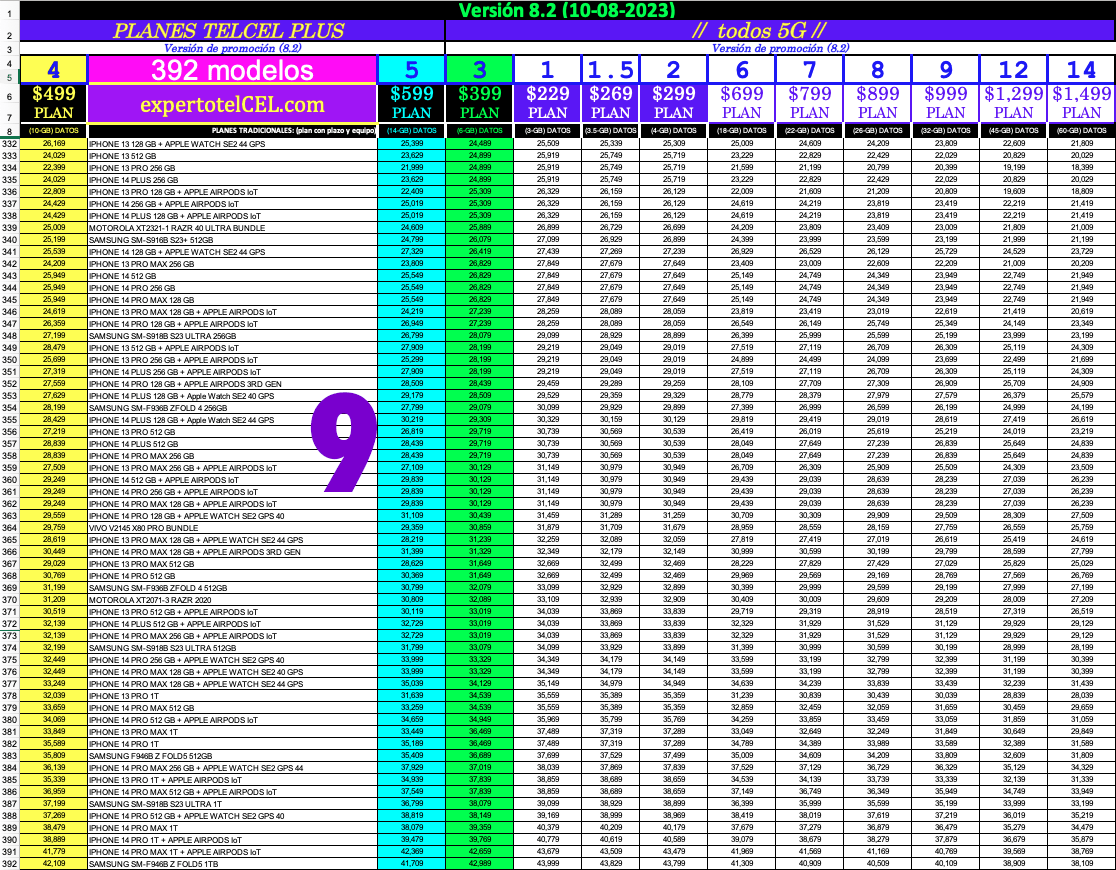Select the "38,109" value in row 392
Image resolution: width=1116 pixels, height=870 pixels.
coord(1082,864)
